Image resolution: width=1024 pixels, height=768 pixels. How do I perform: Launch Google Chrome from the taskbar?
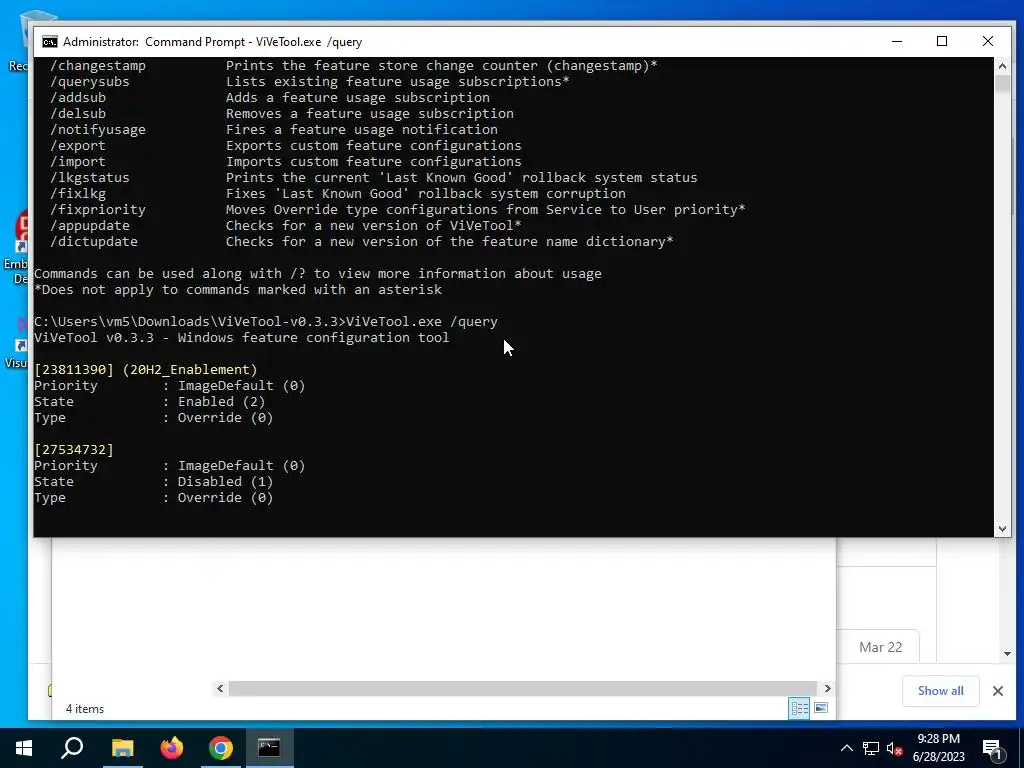[x=221, y=748]
